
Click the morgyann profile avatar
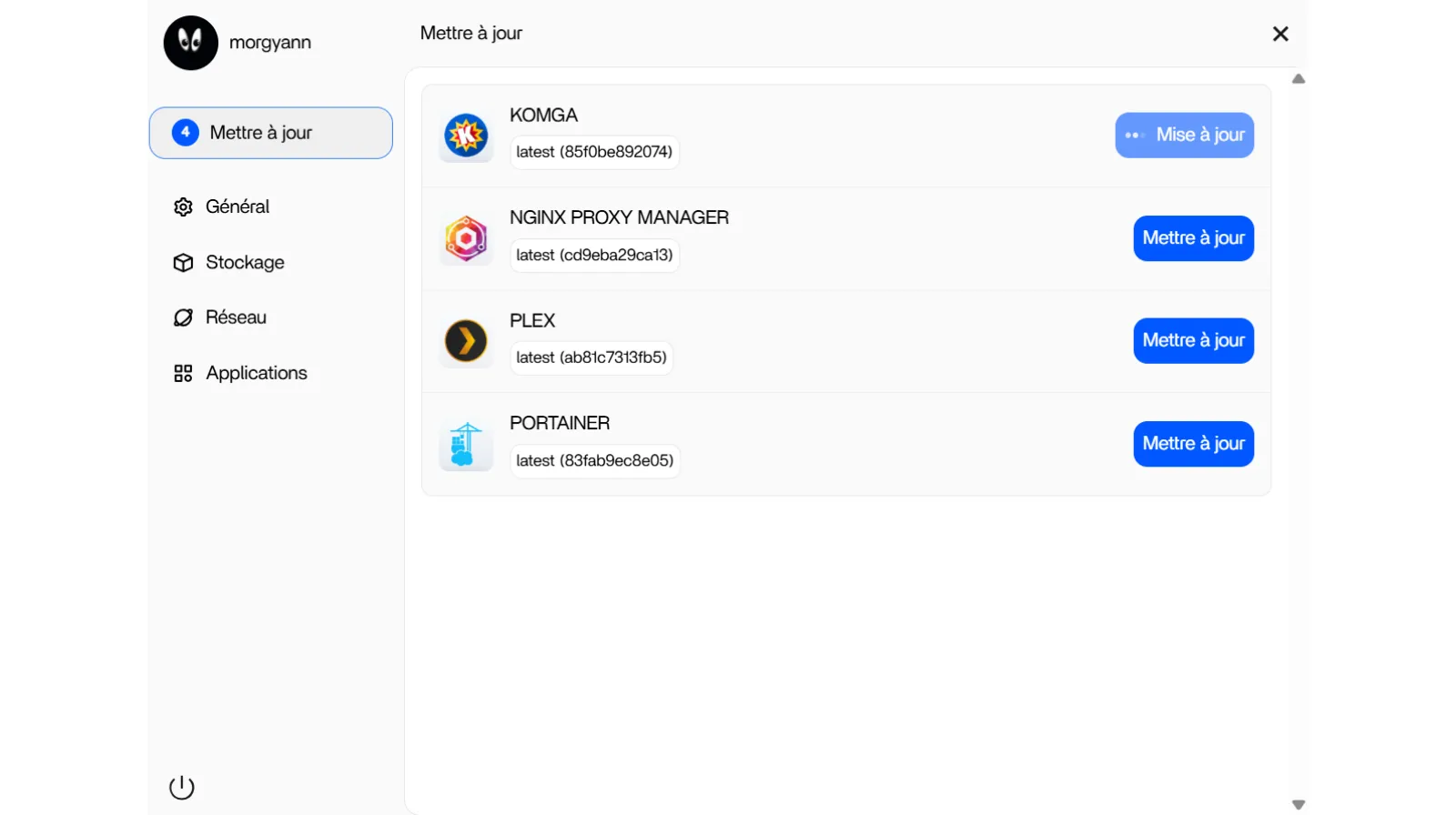[191, 43]
